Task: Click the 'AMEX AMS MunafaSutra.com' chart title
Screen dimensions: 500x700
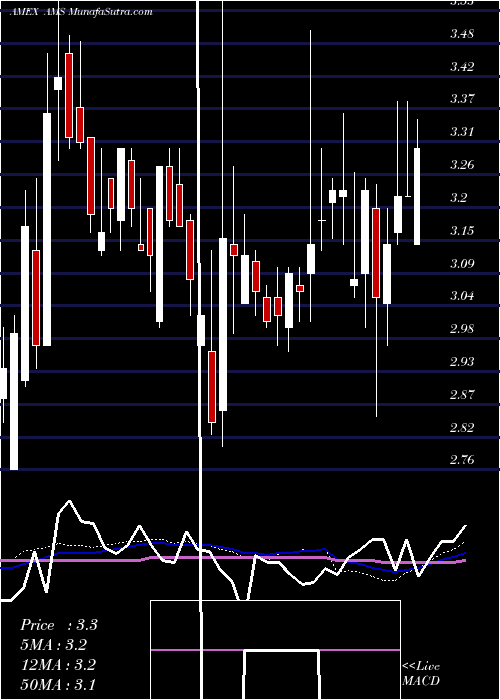Action: [81, 12]
